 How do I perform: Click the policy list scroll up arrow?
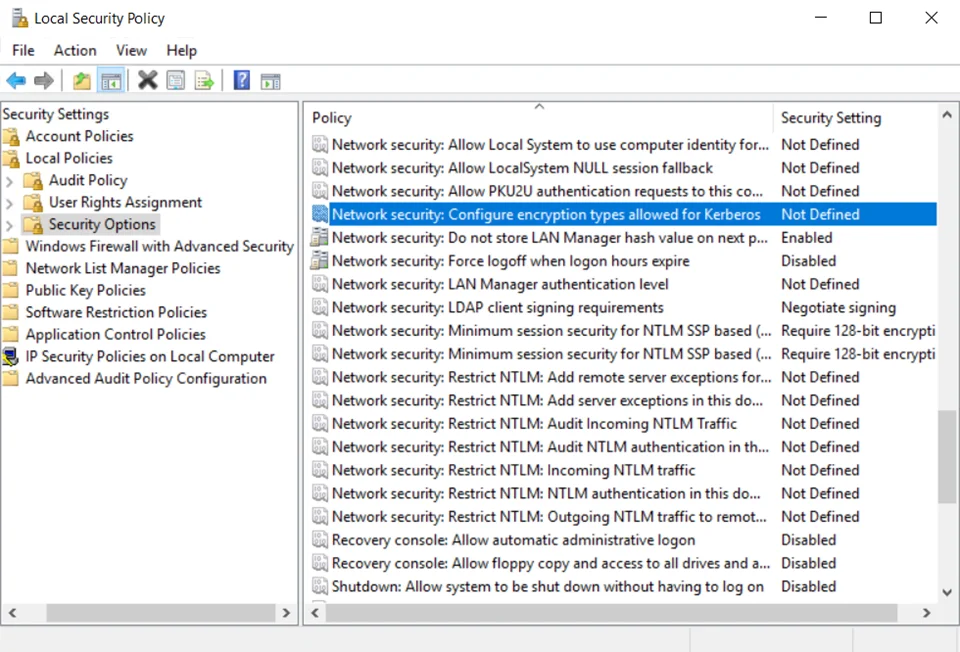947,114
